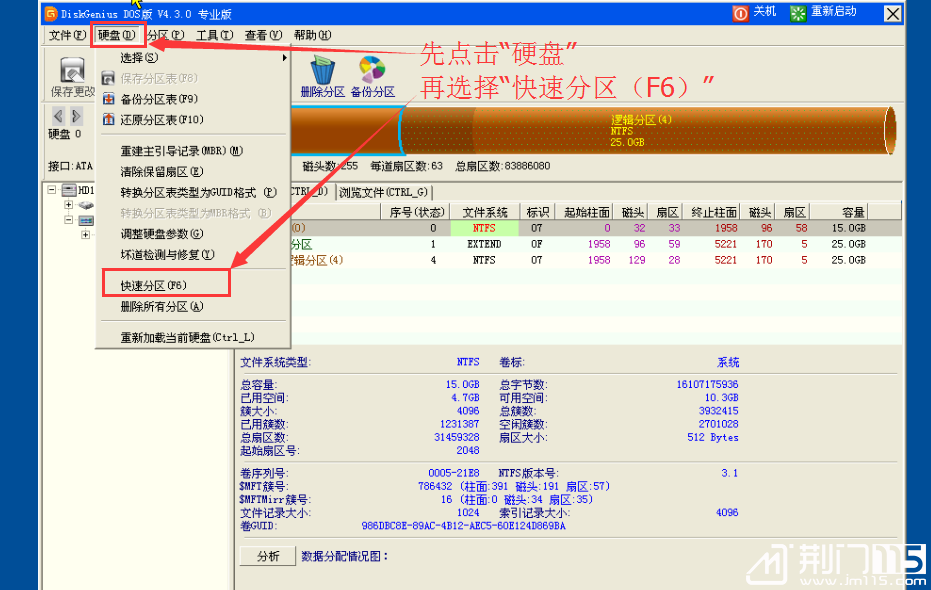Click the 关机 shutdown power icon
This screenshot has width=931, height=590.
tap(740, 13)
